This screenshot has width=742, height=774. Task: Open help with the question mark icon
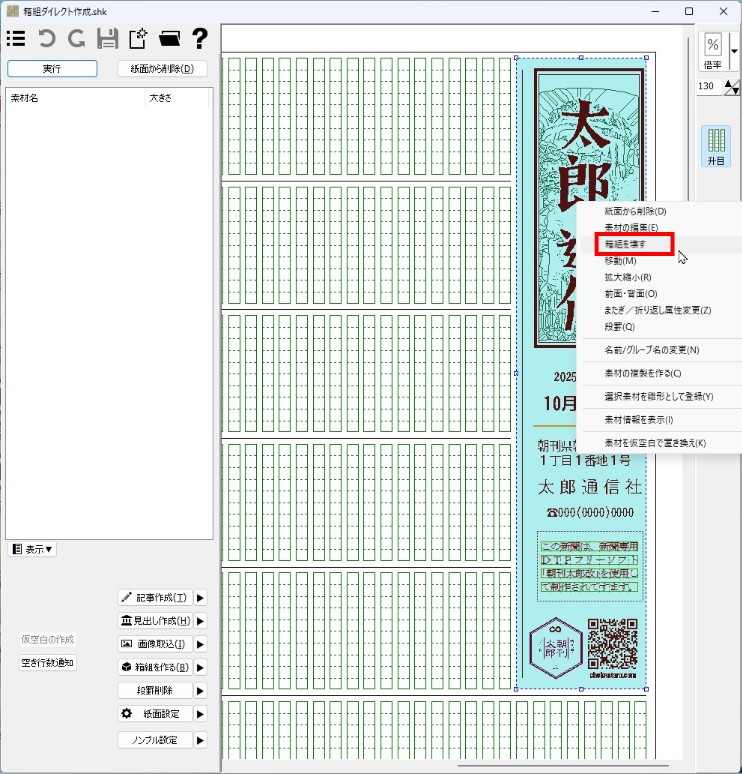tap(200, 39)
